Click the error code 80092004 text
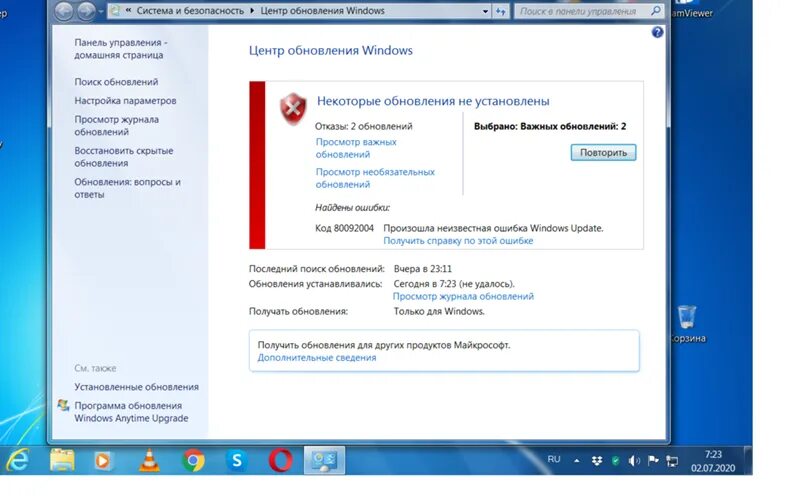Viewport: 800px width, 500px height. coord(344,228)
